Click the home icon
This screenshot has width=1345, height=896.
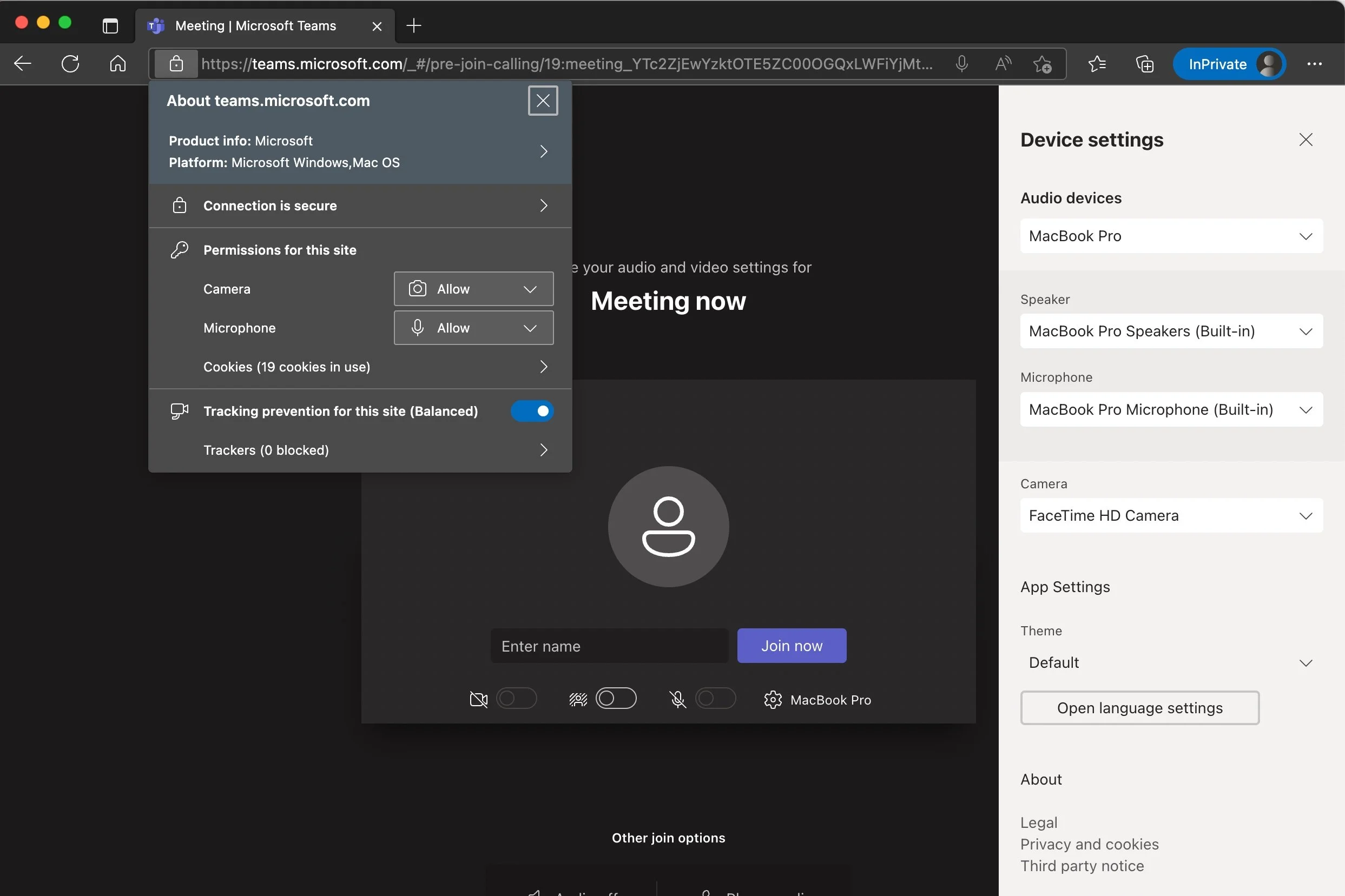point(117,63)
